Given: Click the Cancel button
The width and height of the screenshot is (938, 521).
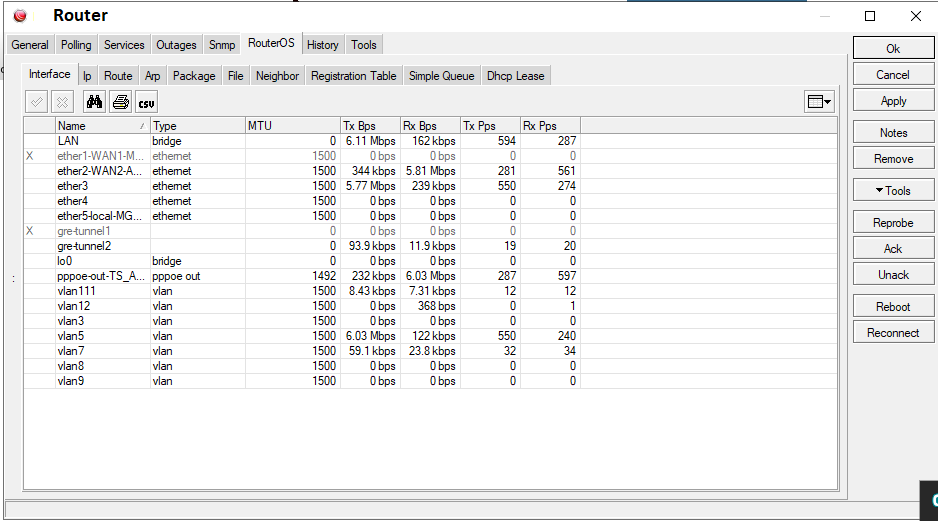Looking at the screenshot, I should pos(893,75).
